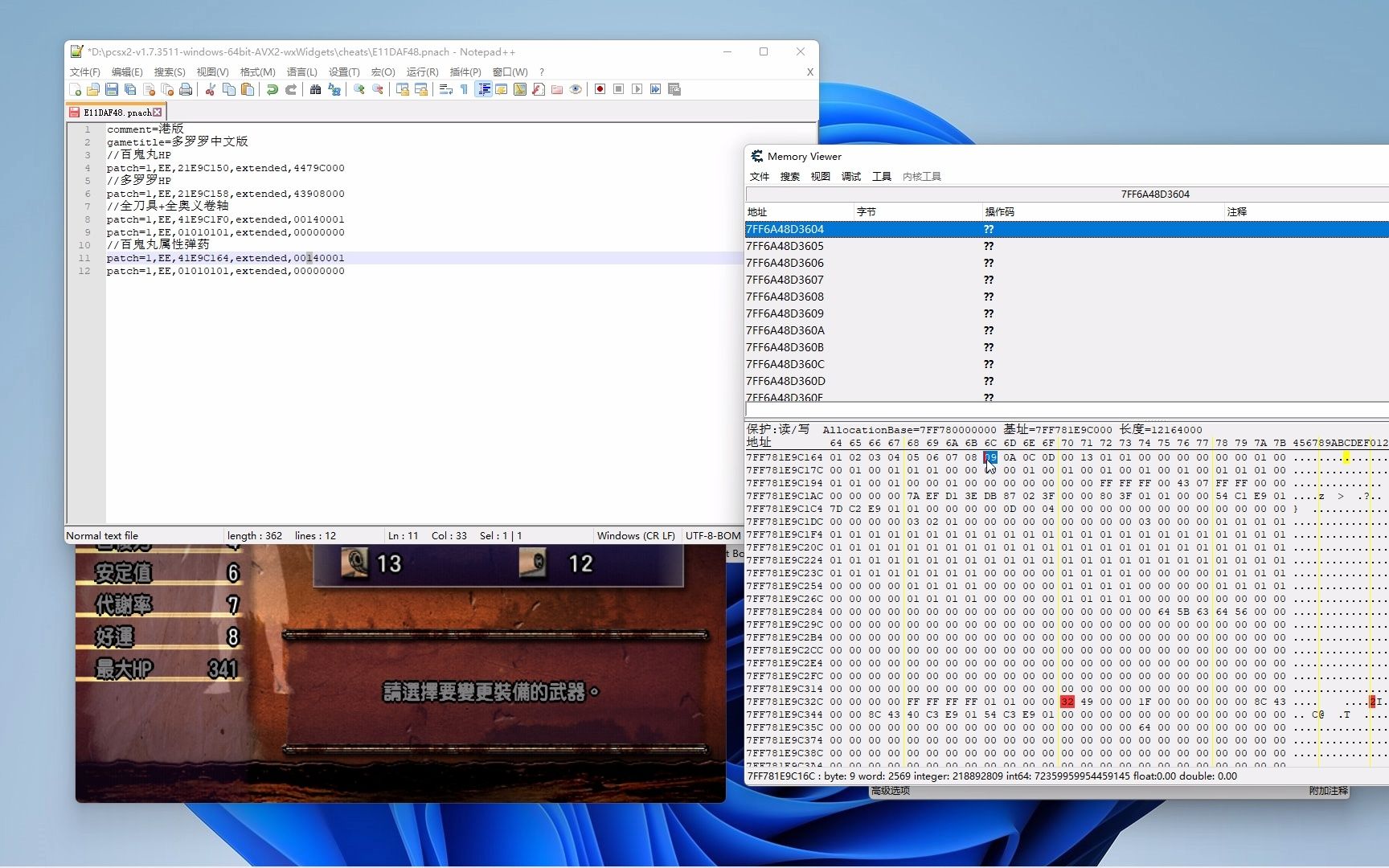Screen dimensions: 1389x868
Task: Toggle word wrap in Notepad++
Action: pyautogui.click(x=445, y=89)
